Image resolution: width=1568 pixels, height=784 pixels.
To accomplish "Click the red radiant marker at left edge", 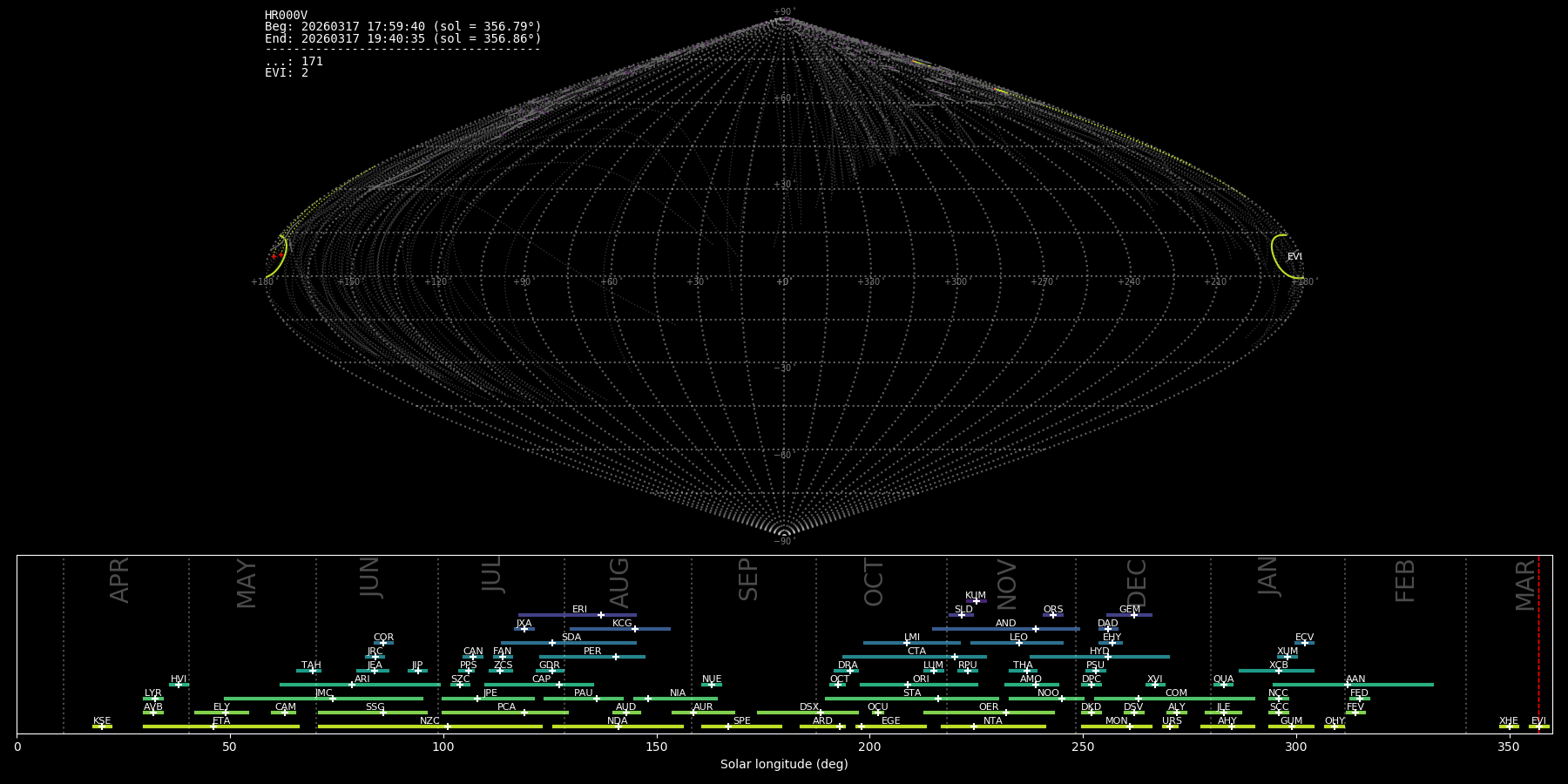I will click(x=274, y=256).
